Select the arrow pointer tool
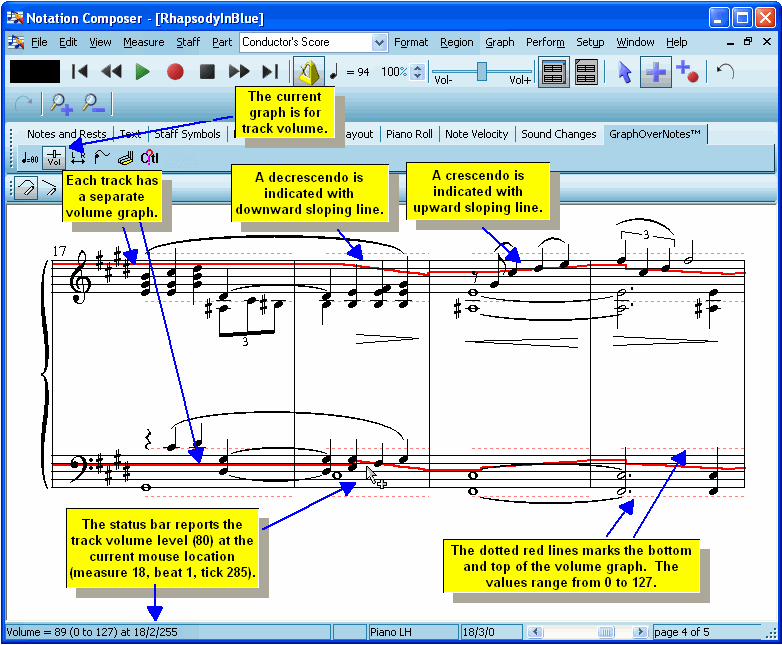782x645 pixels. [625, 72]
